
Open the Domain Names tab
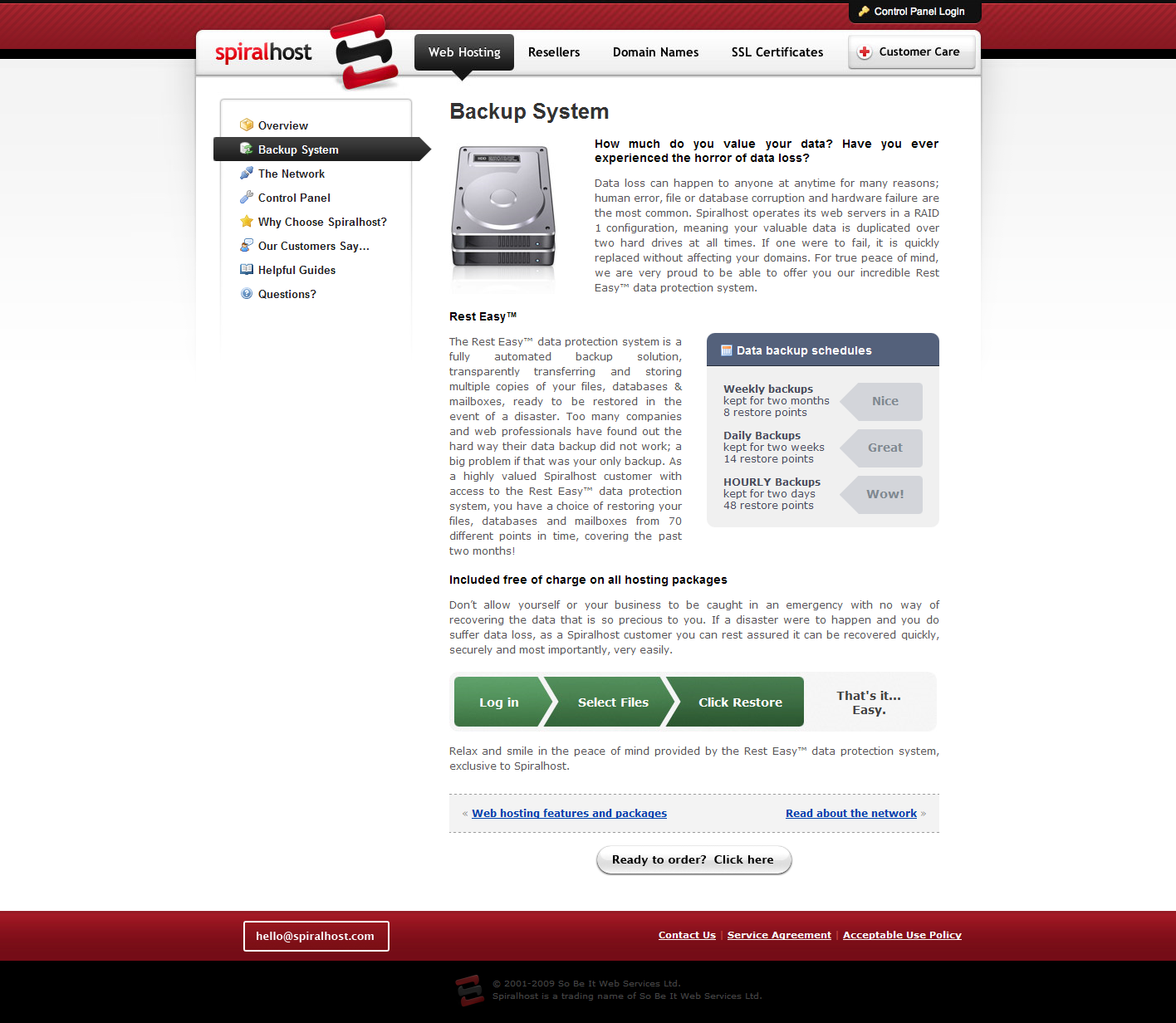(x=655, y=51)
